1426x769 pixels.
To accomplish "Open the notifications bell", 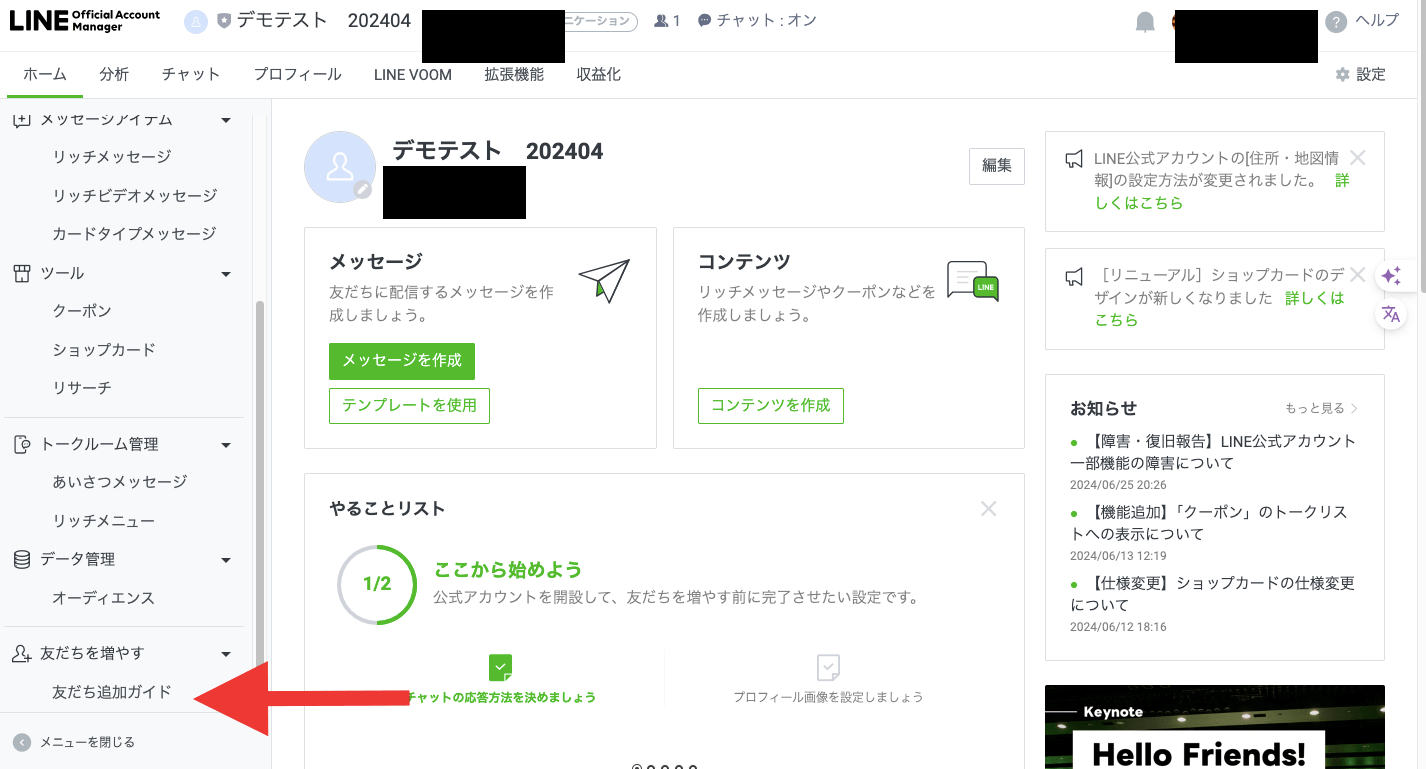I will [x=1145, y=22].
